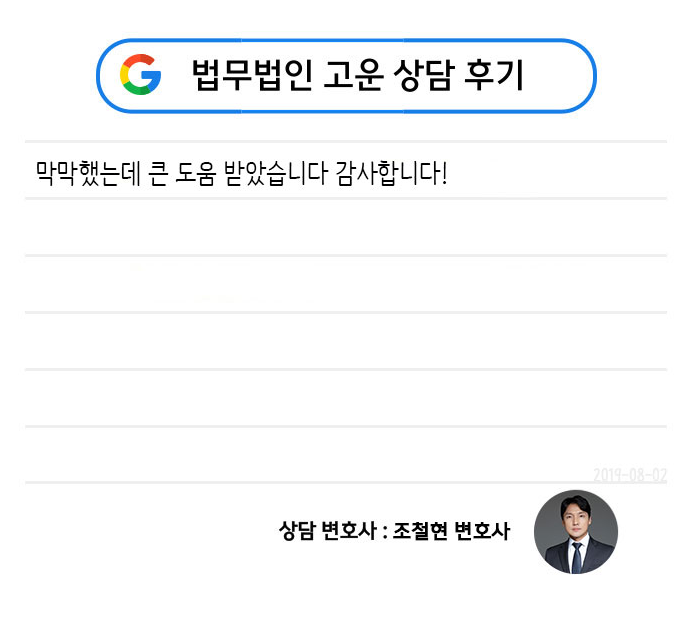Click the faint 2019-08-02 date
Screen dimensions: 689x618
[x=629, y=475]
